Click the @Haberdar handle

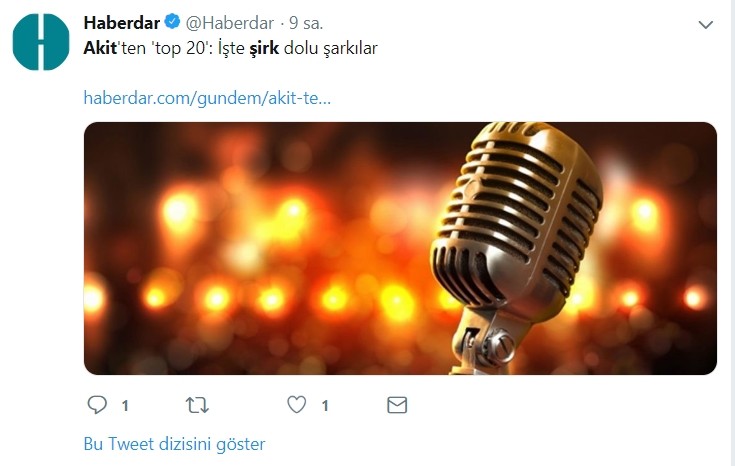[230, 23]
